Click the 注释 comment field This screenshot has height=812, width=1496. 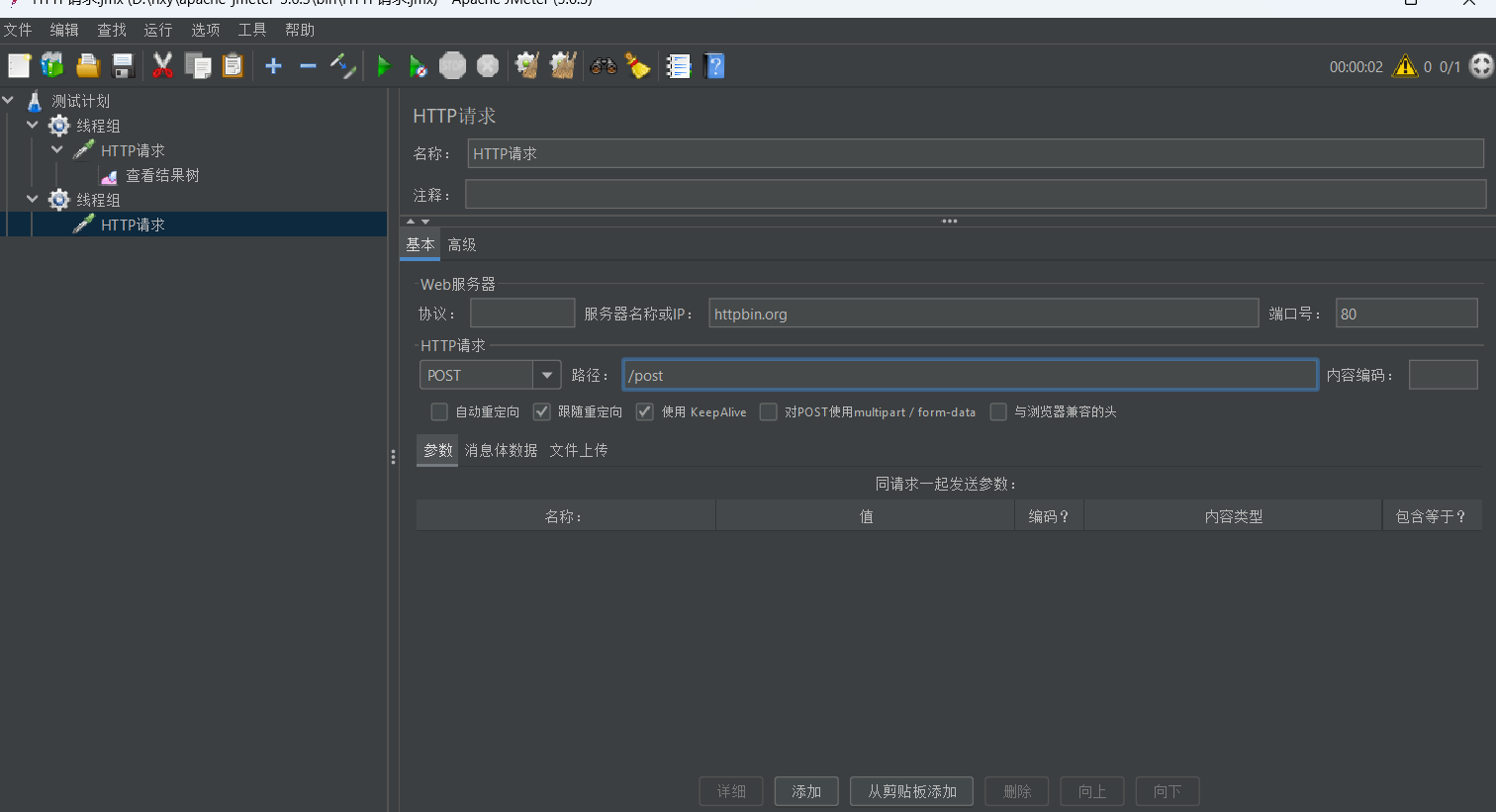(976, 195)
